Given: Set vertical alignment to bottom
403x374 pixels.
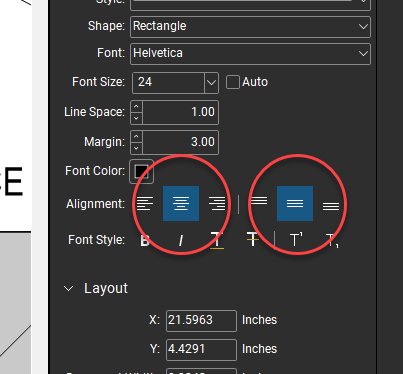Looking at the screenshot, I should tap(331, 206).
